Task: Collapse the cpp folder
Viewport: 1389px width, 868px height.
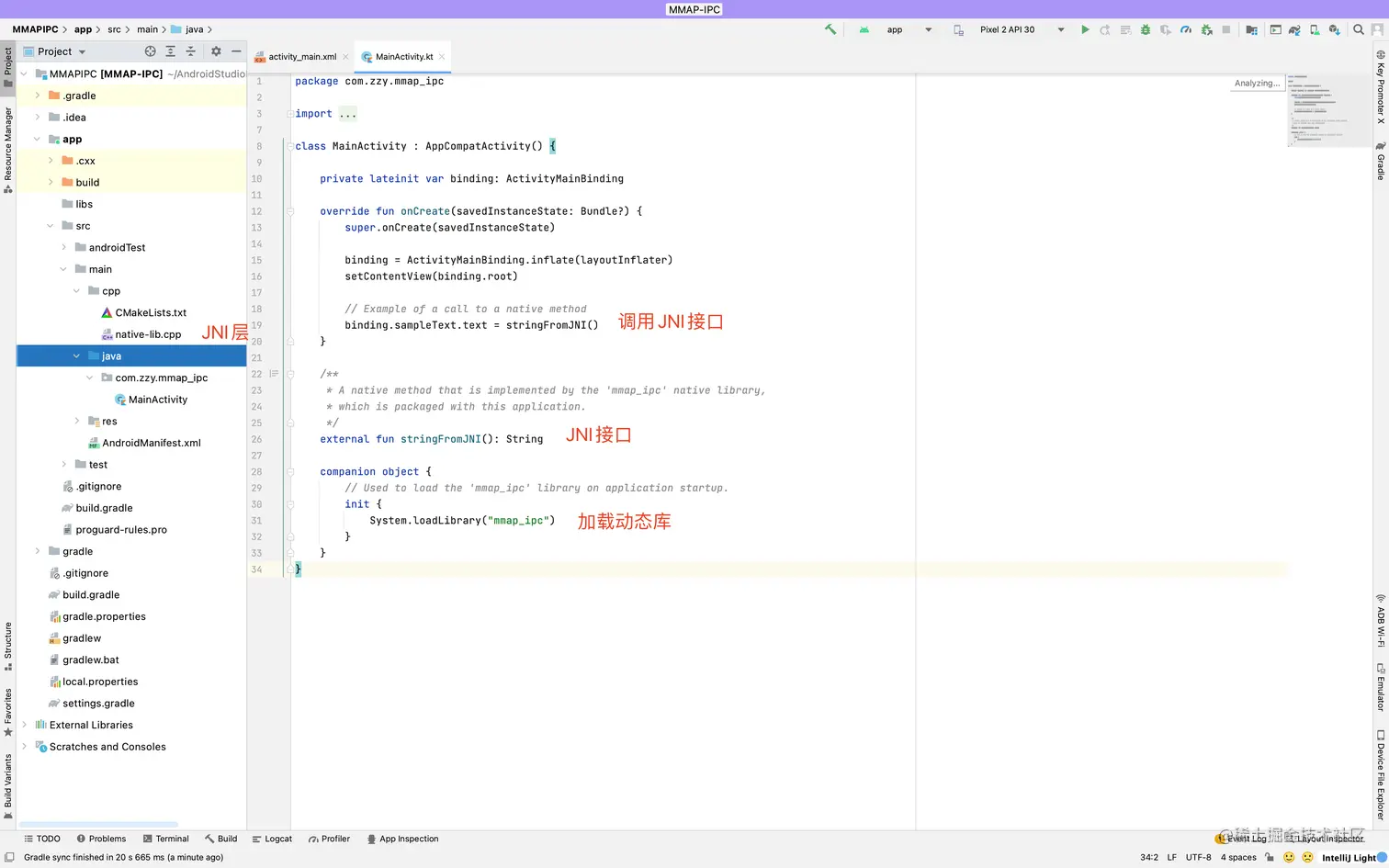Action: (77, 291)
